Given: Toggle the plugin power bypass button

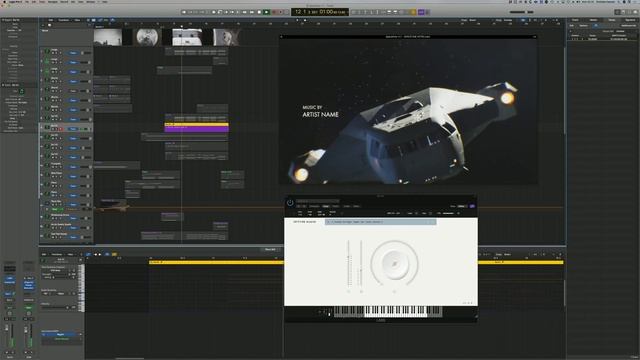Looking at the screenshot, I should point(290,202).
